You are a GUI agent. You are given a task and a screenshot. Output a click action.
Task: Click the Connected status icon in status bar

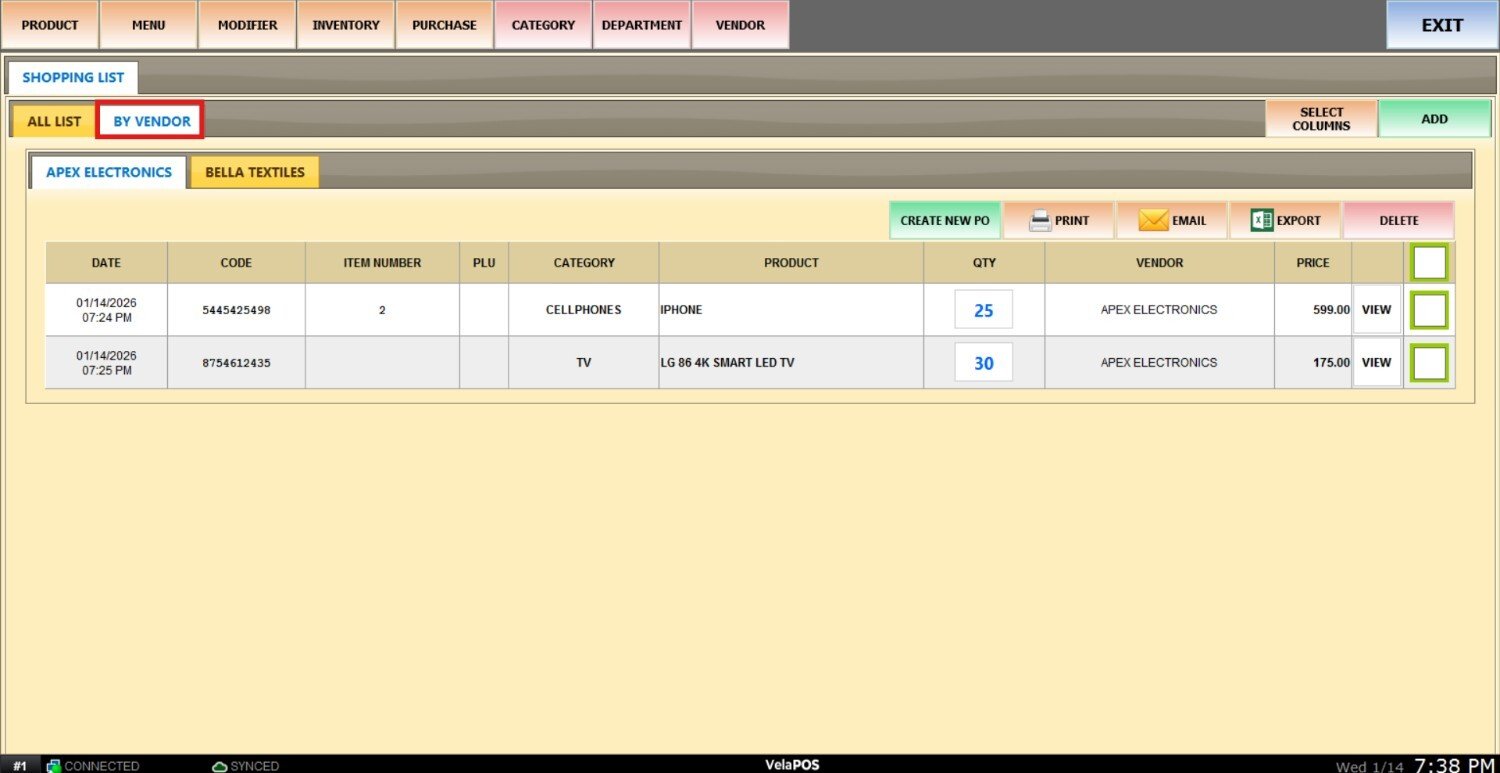(x=54, y=766)
